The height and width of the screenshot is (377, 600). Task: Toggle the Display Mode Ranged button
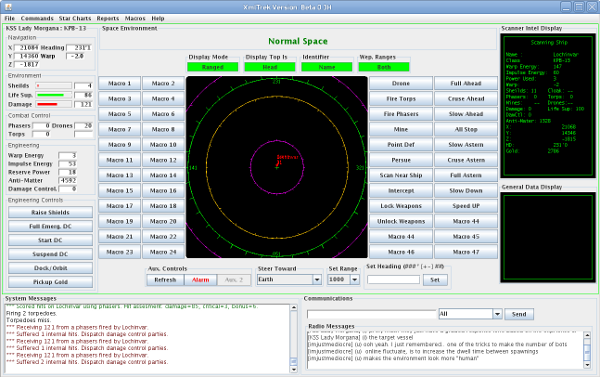213,67
